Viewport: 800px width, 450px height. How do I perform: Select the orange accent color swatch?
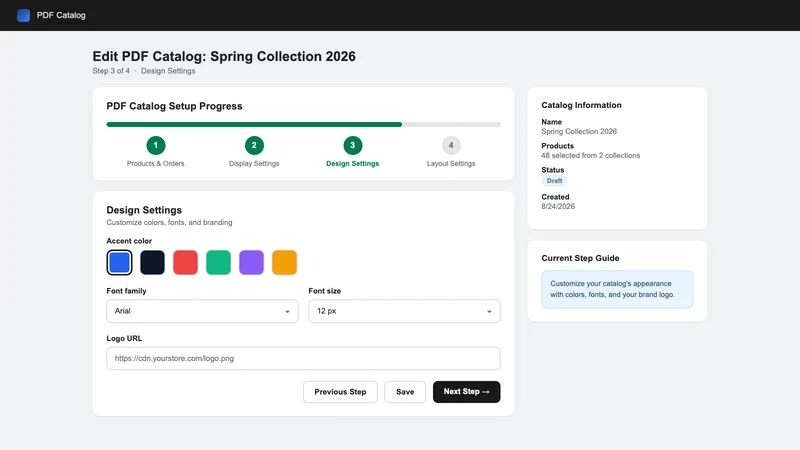pyautogui.click(x=284, y=262)
